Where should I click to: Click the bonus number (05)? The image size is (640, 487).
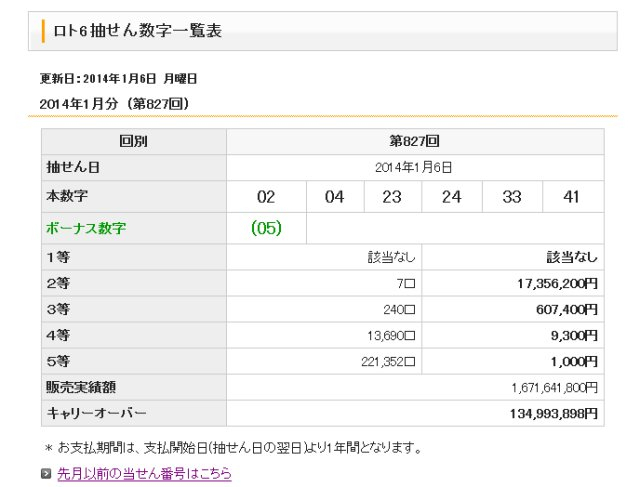tap(266, 228)
